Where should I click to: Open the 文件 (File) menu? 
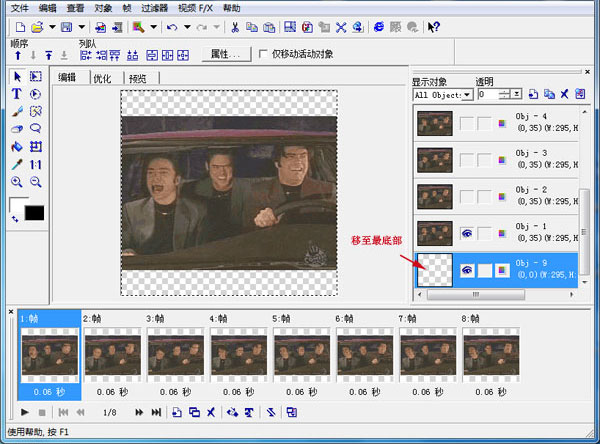pos(20,8)
